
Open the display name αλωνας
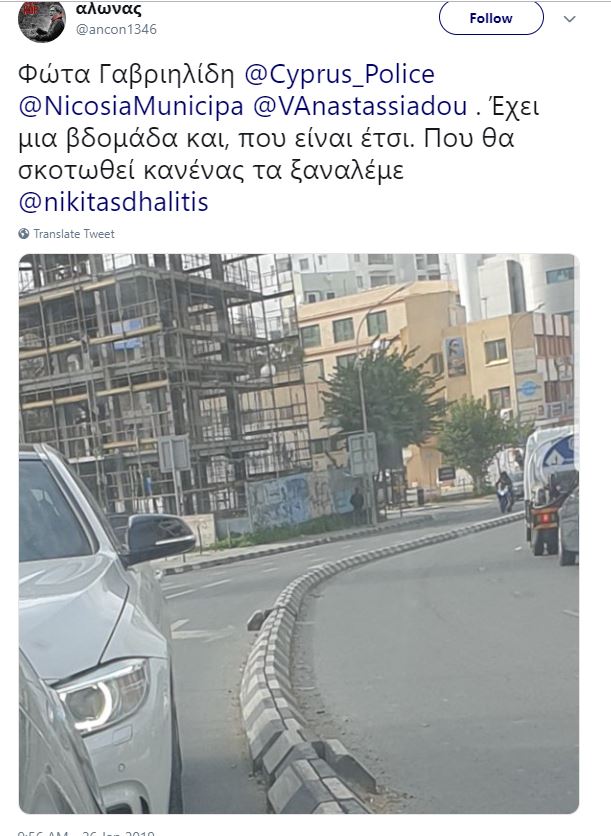(x=109, y=9)
